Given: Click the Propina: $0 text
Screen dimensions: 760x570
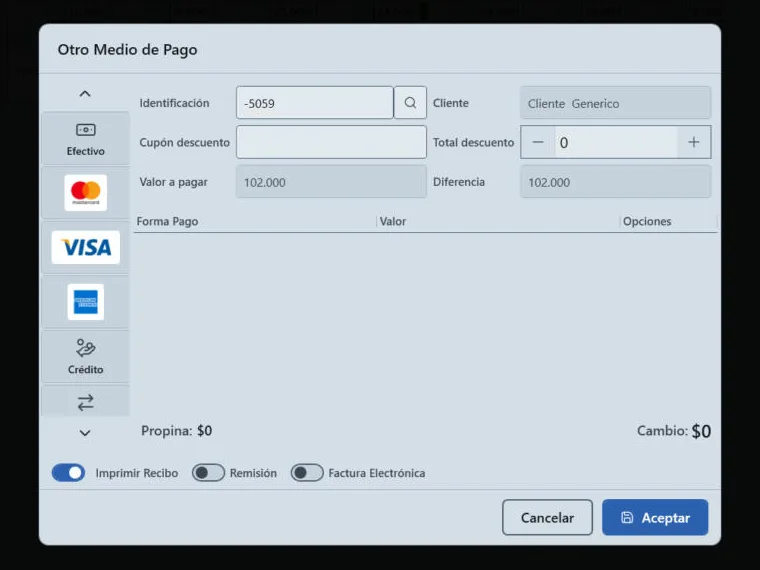Looking at the screenshot, I should coord(176,431).
